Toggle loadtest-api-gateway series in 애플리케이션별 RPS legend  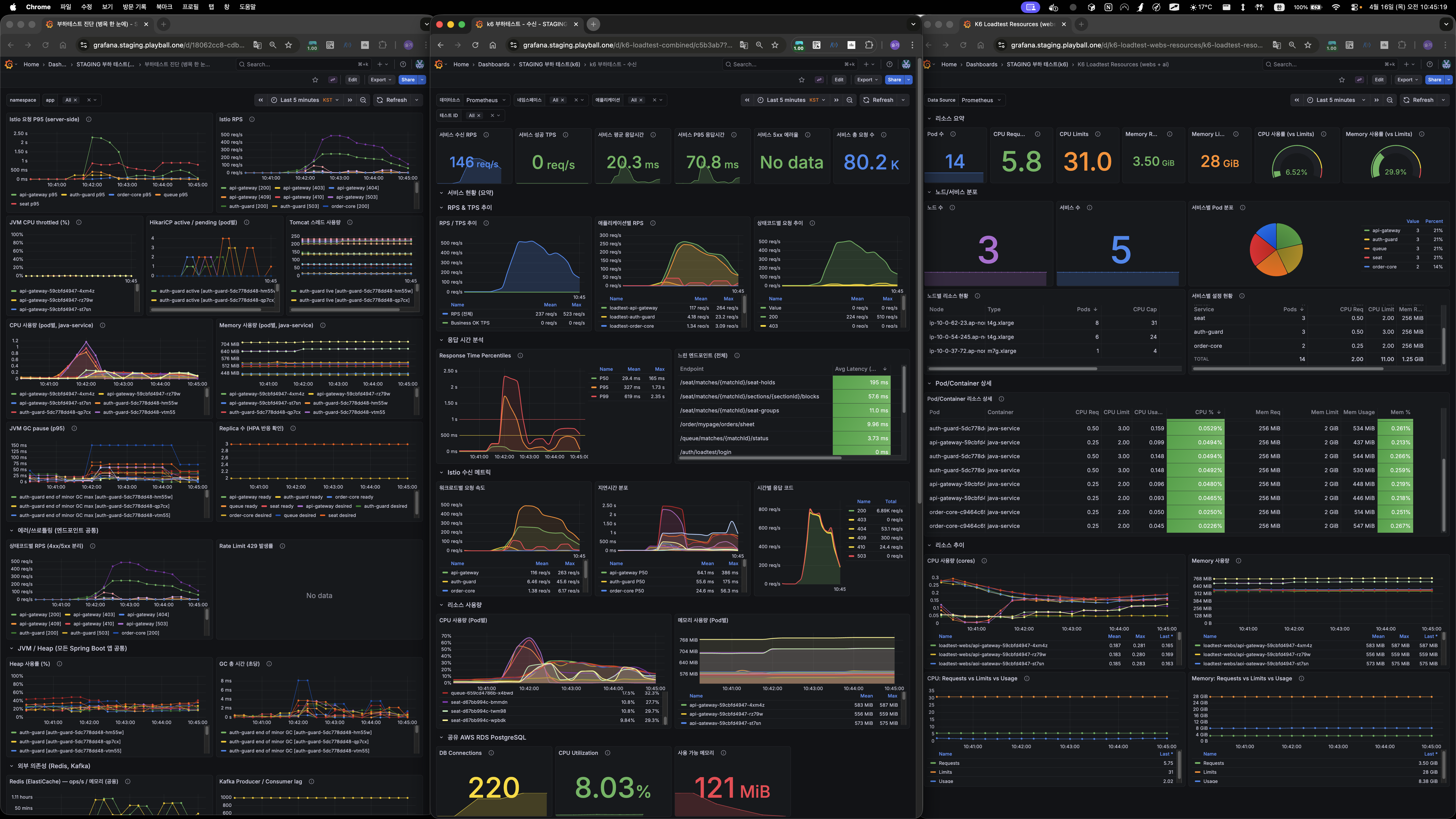pos(633,308)
